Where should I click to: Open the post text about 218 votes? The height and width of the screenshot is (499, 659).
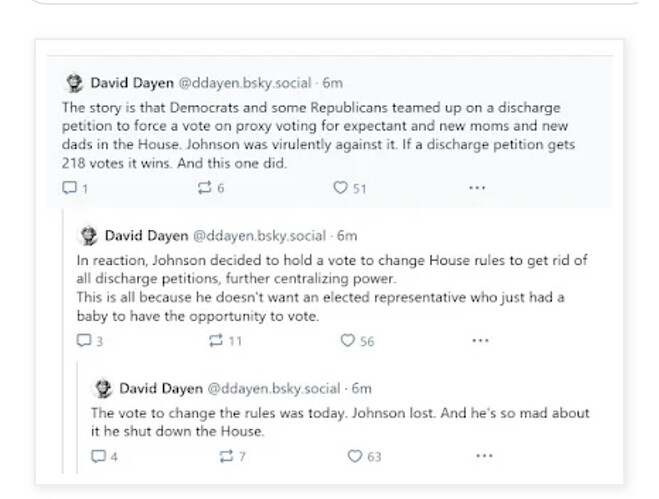point(318,135)
